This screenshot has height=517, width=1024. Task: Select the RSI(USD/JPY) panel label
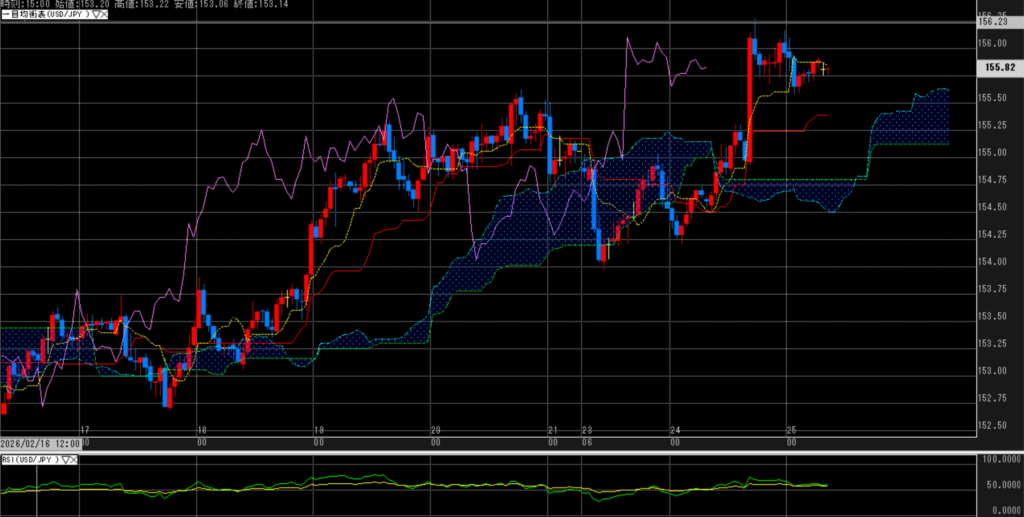click(x=30, y=460)
